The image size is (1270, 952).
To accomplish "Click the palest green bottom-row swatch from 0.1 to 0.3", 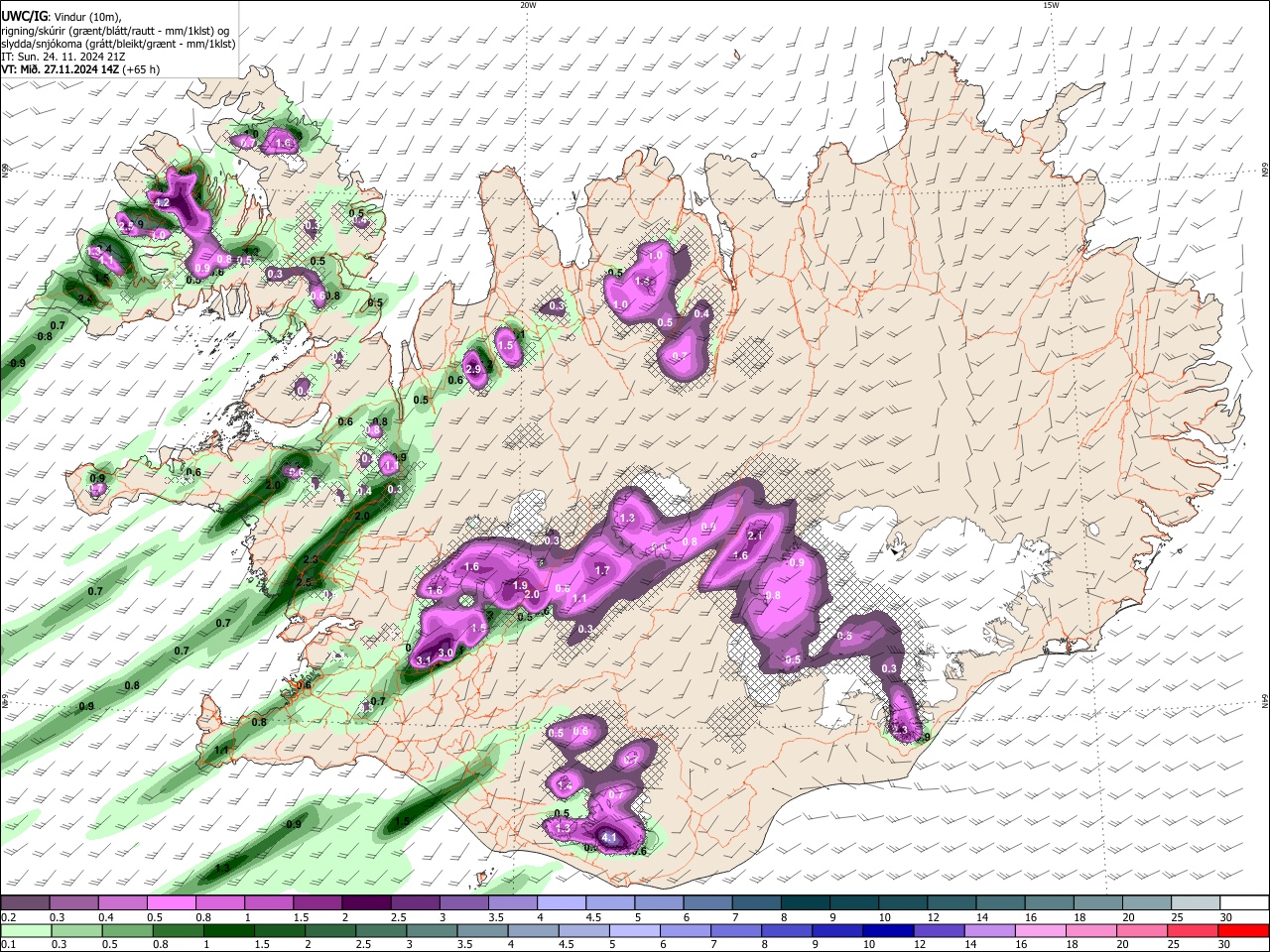I will 26,930.
